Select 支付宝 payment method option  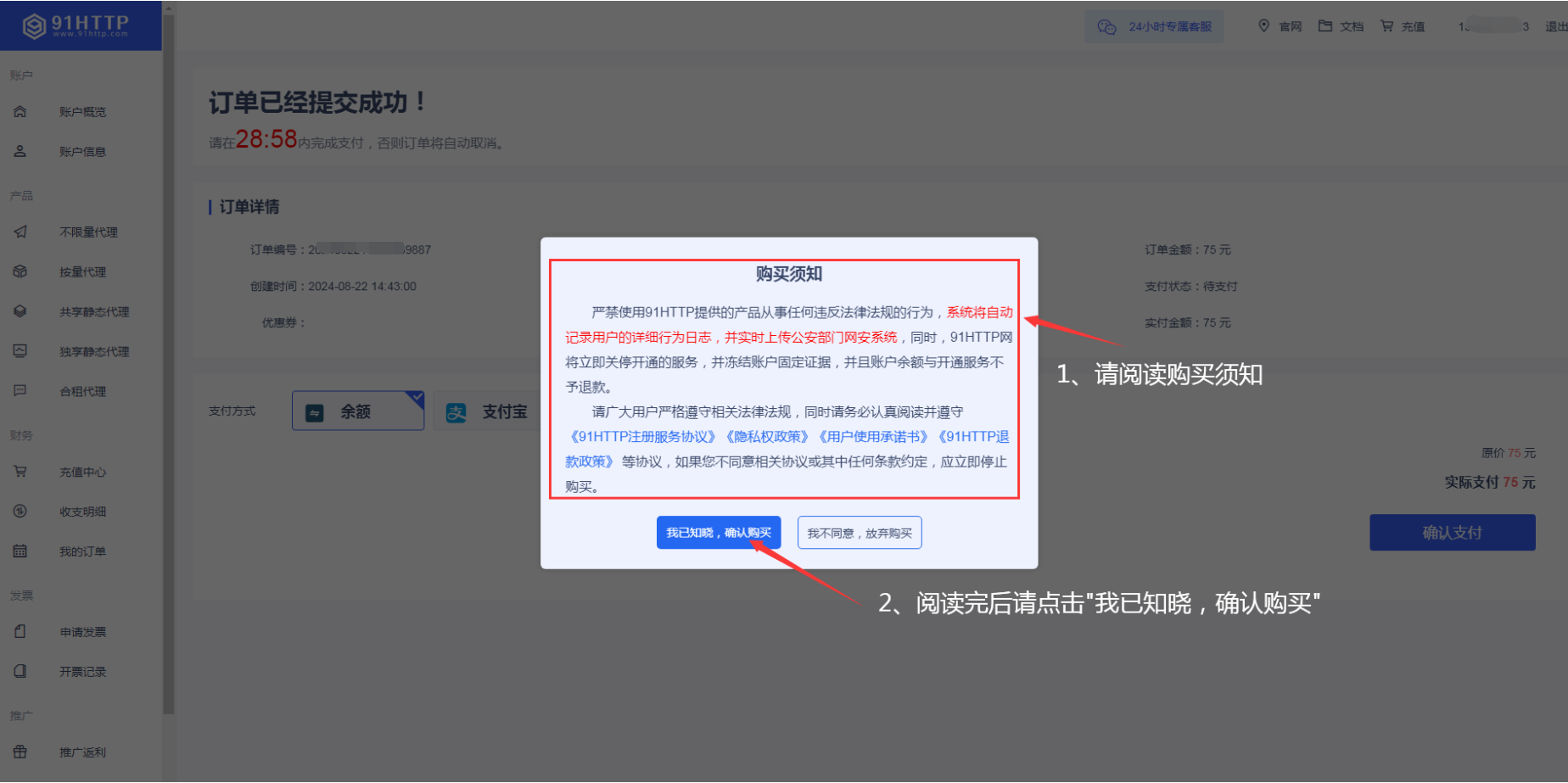487,411
